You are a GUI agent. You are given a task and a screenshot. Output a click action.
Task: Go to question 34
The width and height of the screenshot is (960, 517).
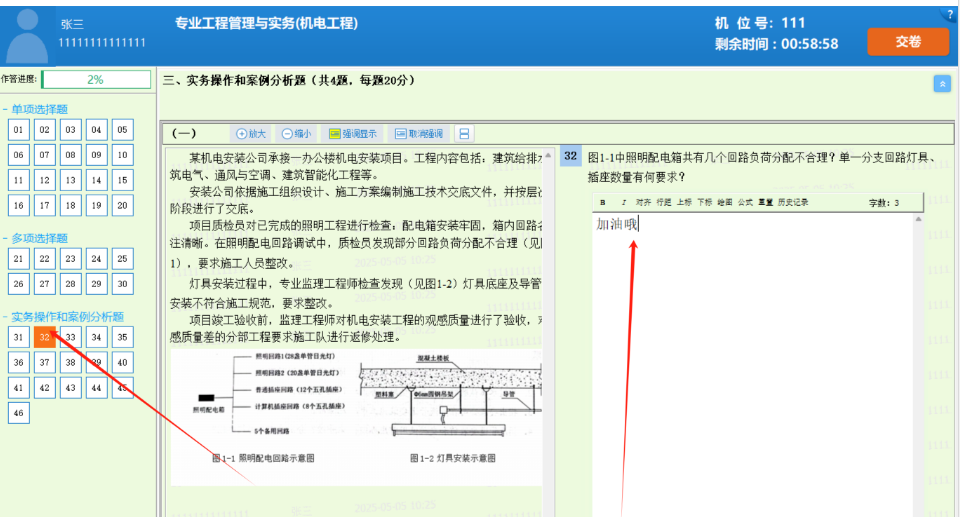pyautogui.click(x=96, y=338)
